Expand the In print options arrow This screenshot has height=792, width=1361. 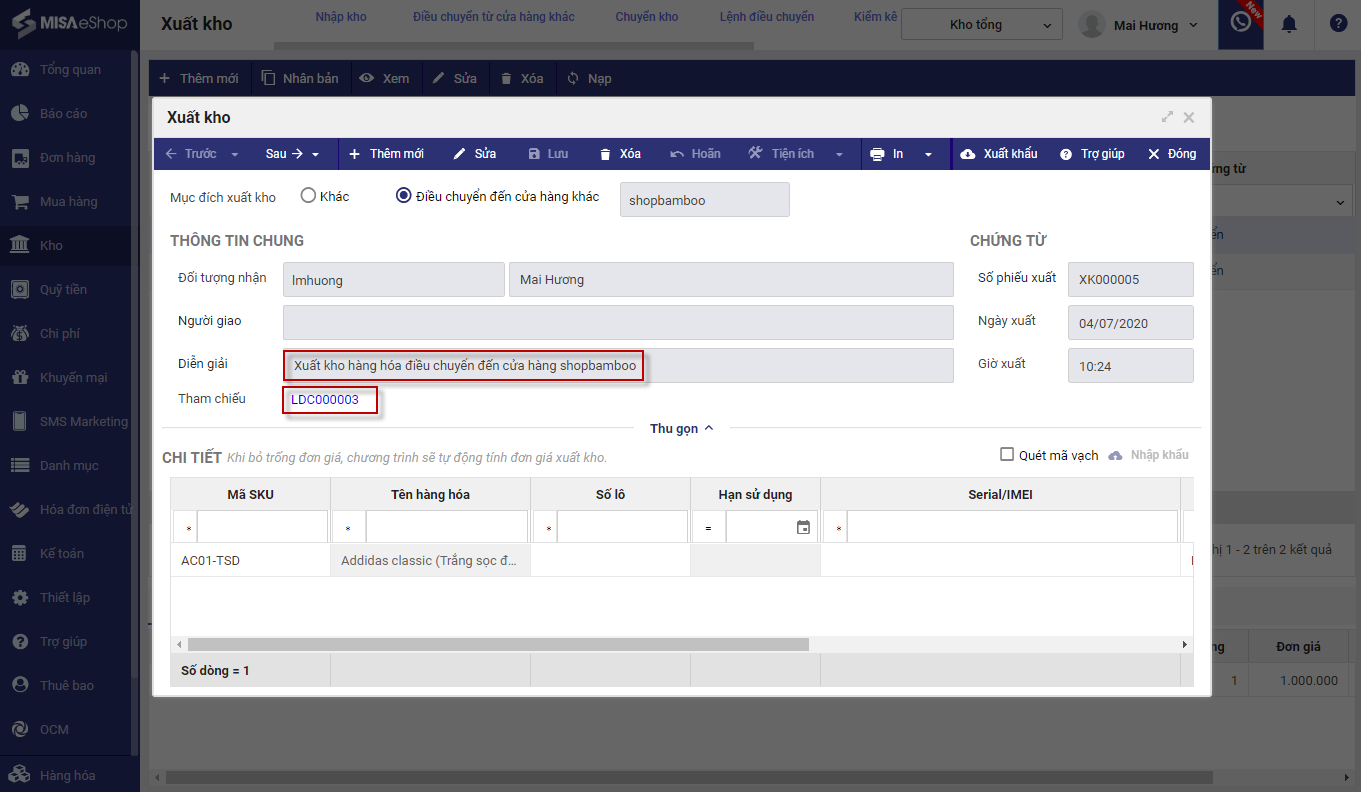pos(929,154)
